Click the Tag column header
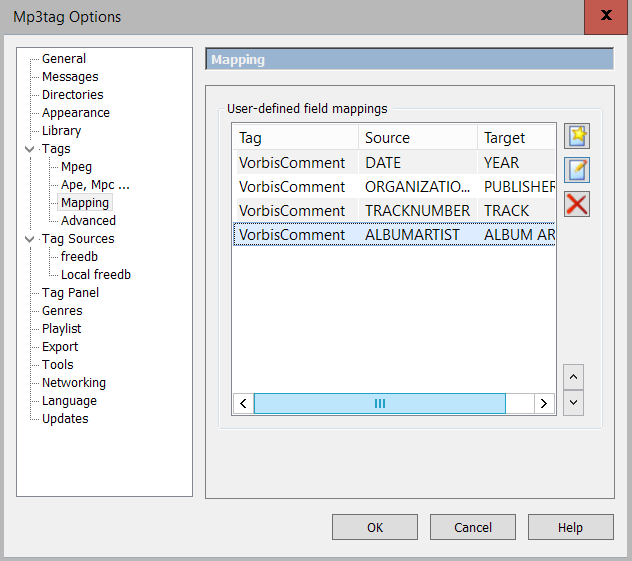This screenshot has width=632, height=561. pos(295,138)
